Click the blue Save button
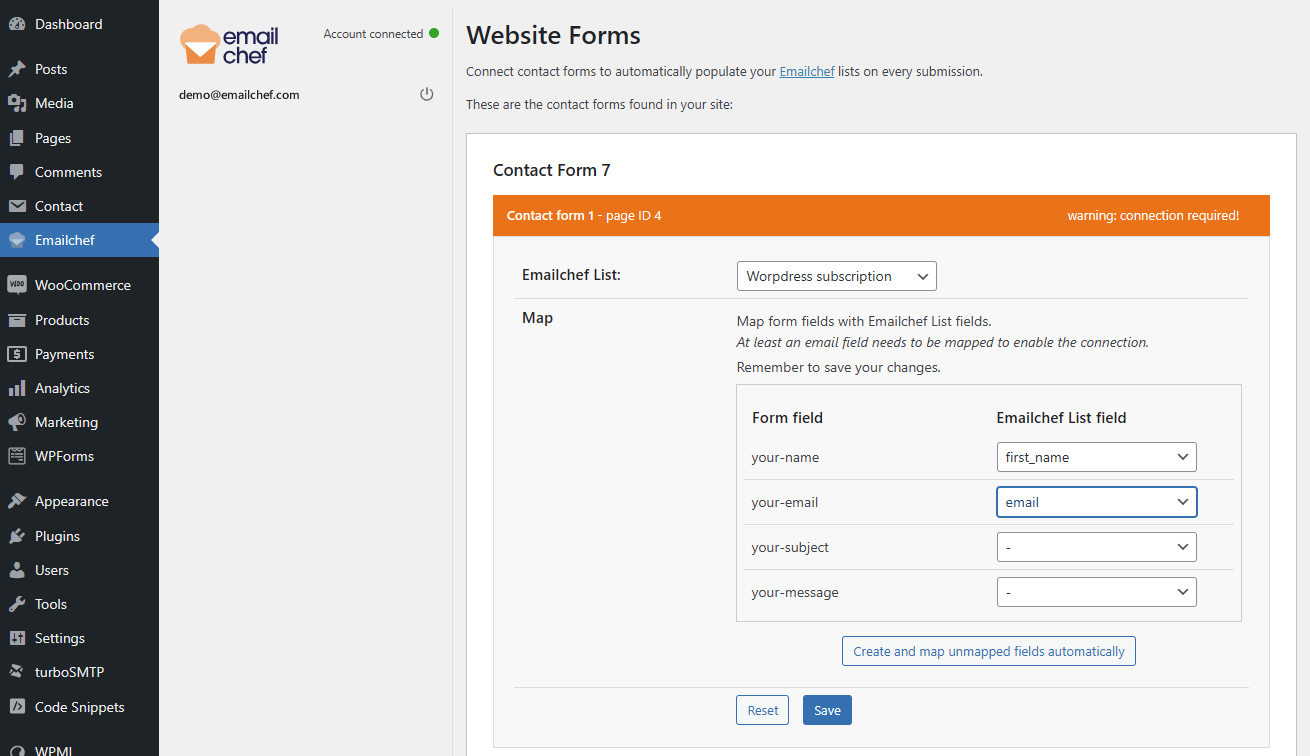Viewport: 1310px width, 756px height. (x=827, y=710)
